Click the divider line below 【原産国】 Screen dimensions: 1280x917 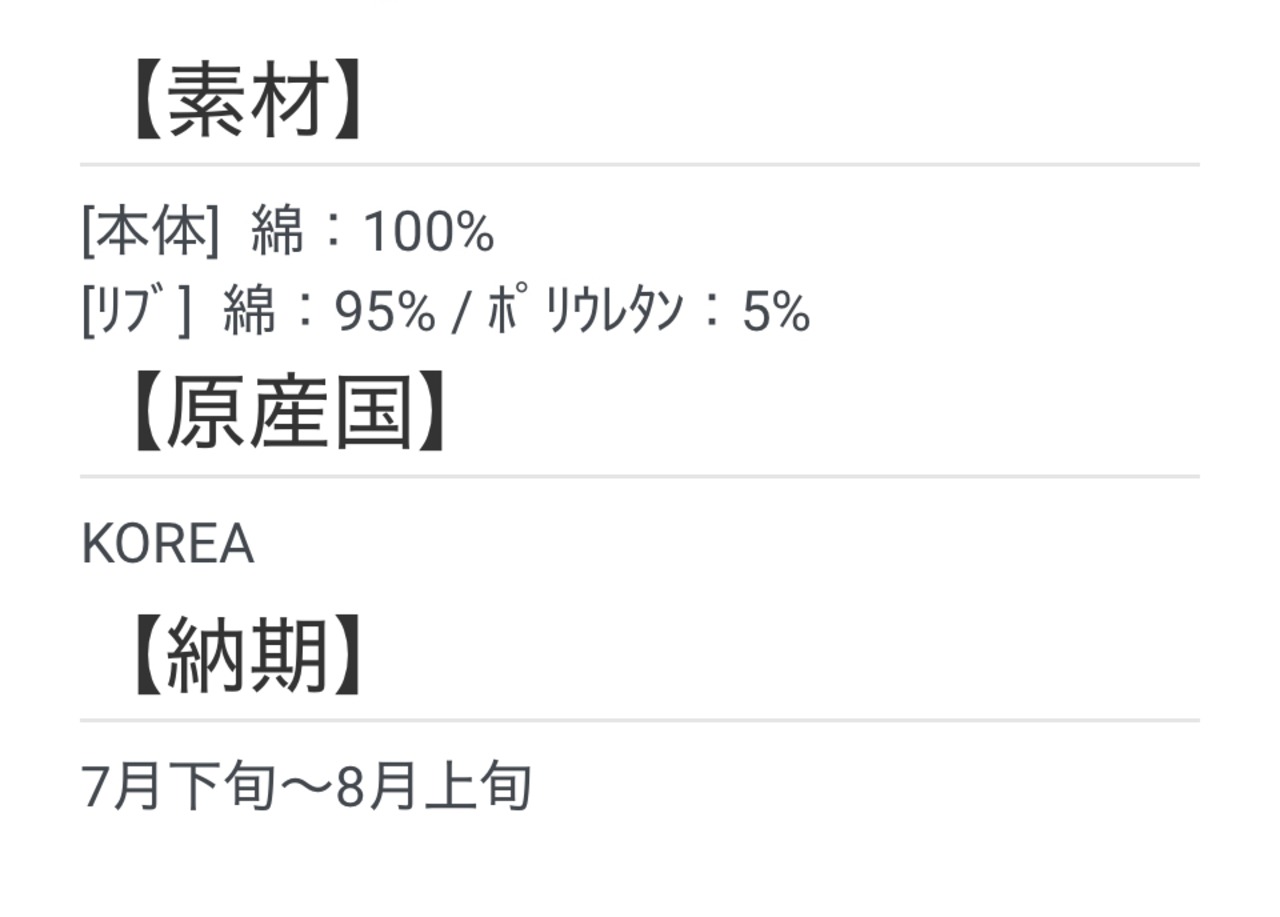coord(640,476)
